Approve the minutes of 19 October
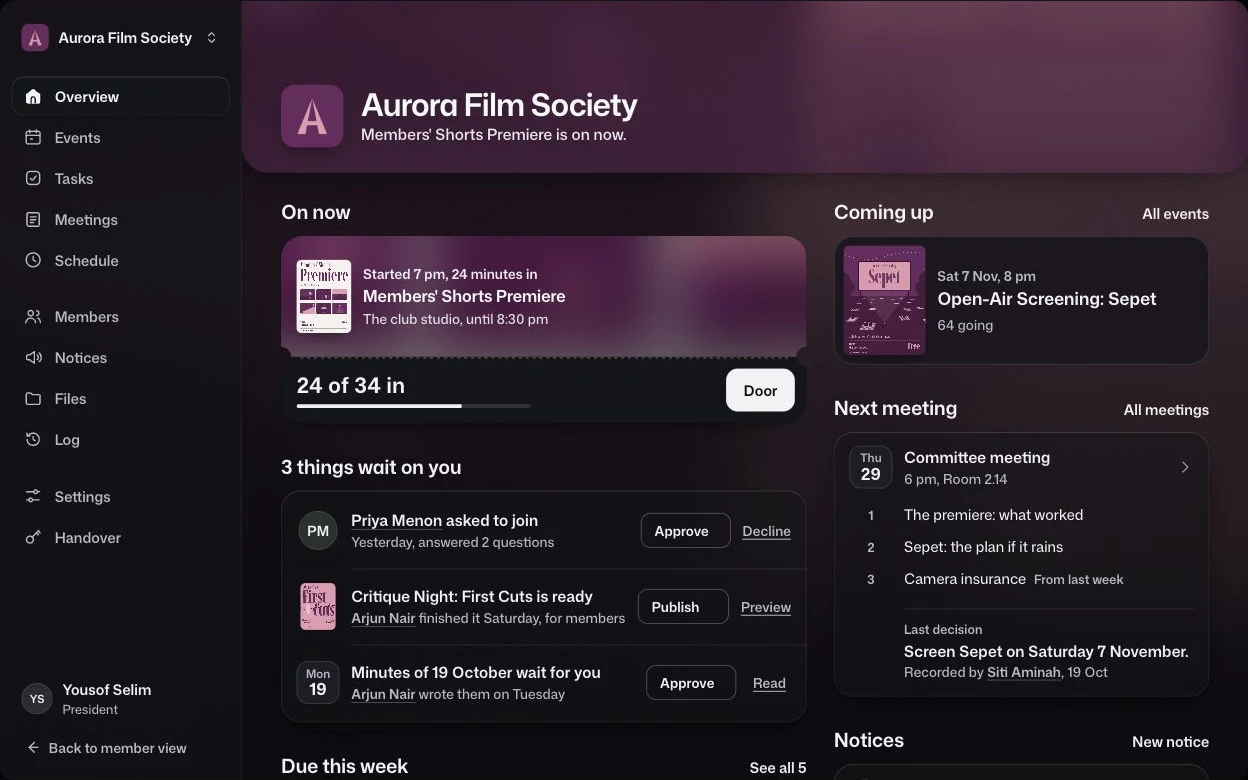 (691, 683)
